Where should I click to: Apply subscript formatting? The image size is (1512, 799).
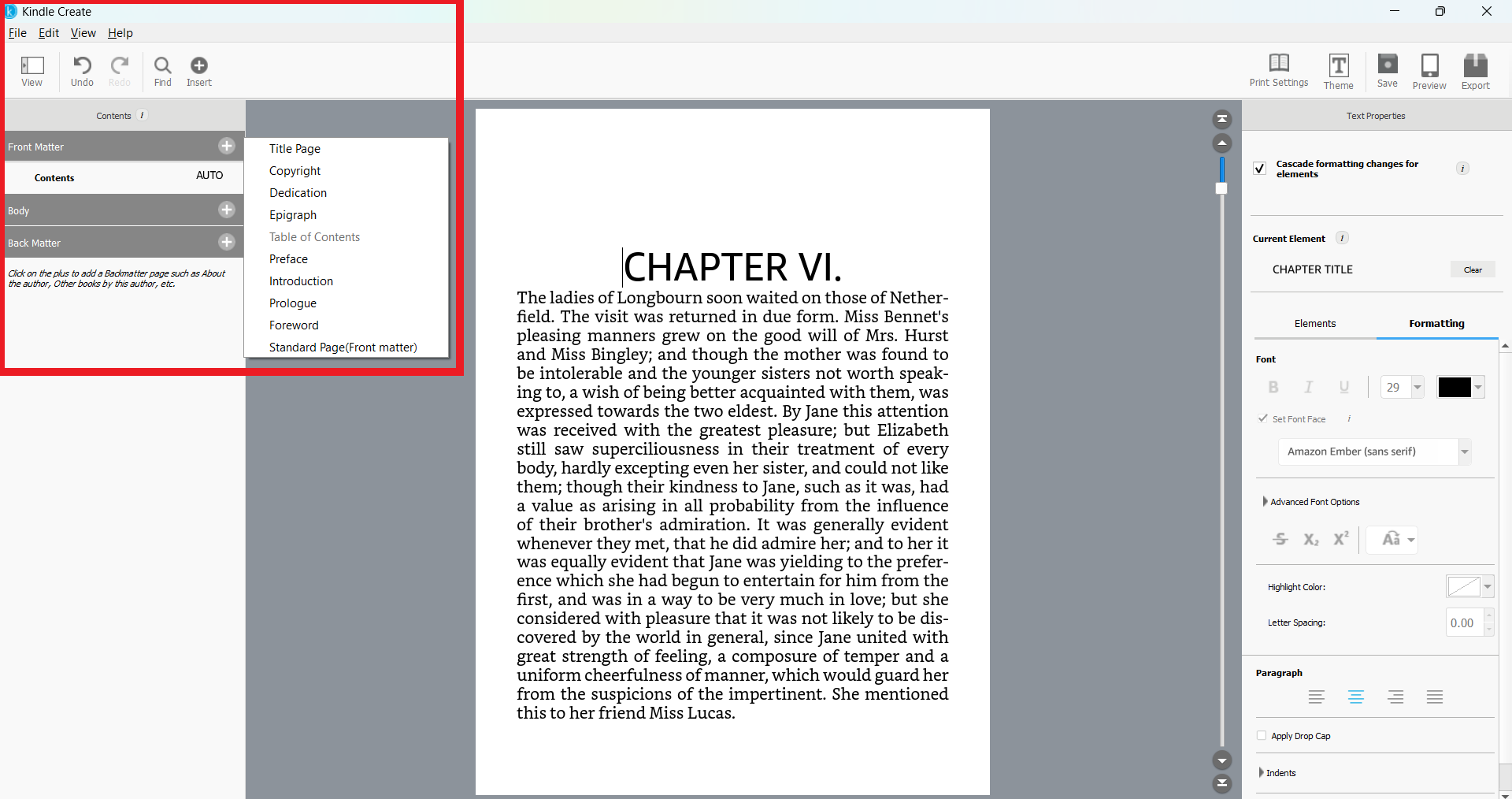pyautogui.click(x=1311, y=539)
